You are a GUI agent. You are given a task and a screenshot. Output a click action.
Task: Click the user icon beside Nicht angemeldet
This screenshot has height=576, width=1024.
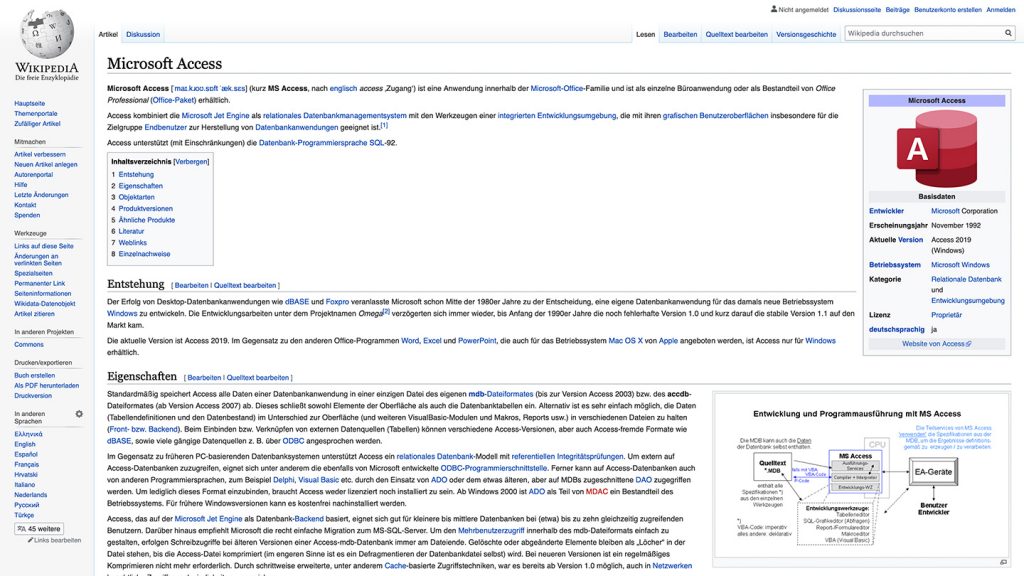pos(774,9)
